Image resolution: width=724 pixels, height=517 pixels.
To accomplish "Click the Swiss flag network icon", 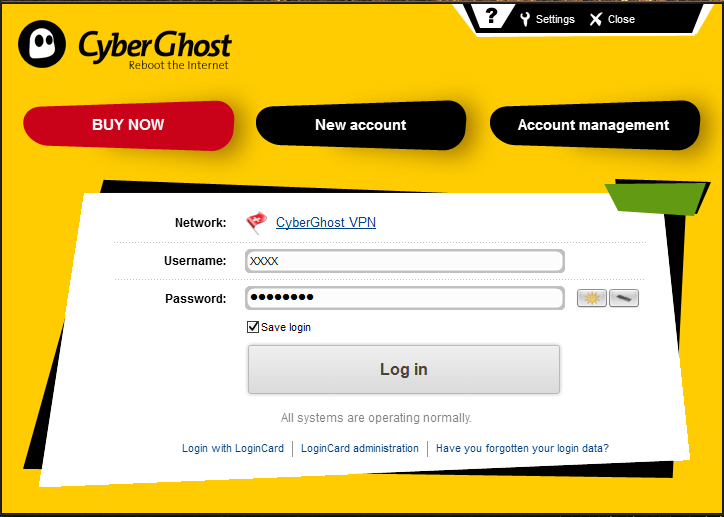I will tap(257, 222).
